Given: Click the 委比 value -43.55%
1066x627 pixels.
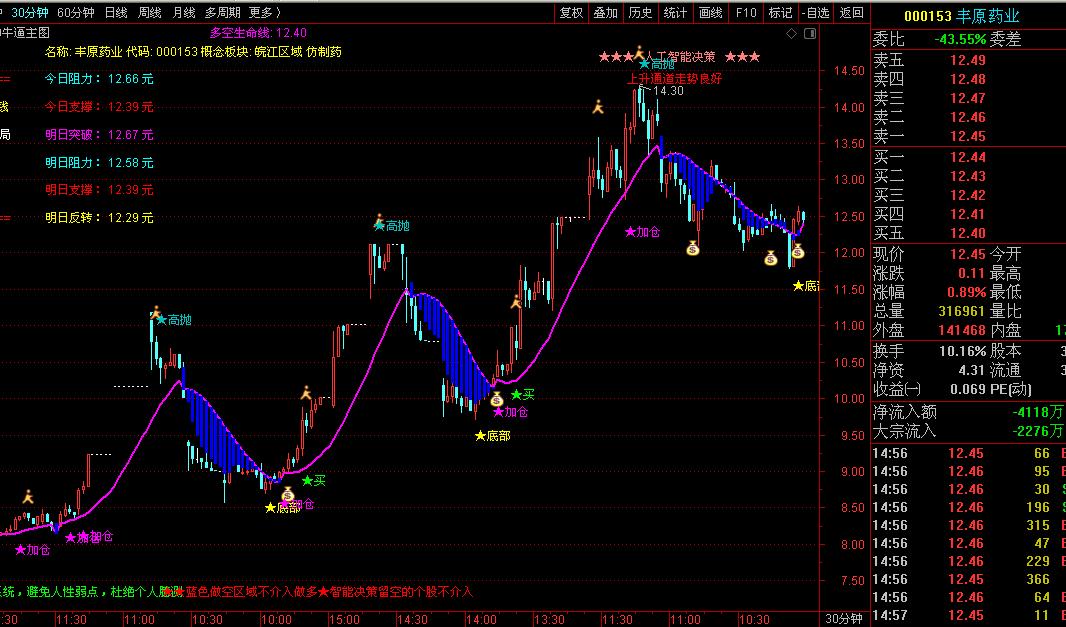Looking at the screenshot, I should [959, 39].
